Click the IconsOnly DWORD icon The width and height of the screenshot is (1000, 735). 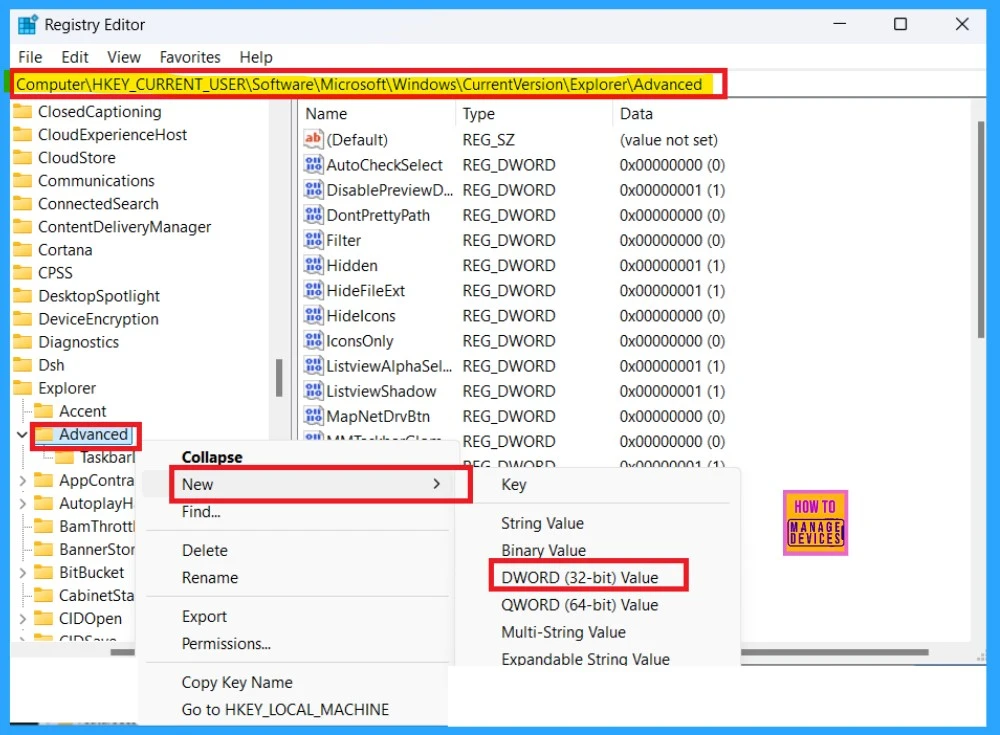point(313,341)
